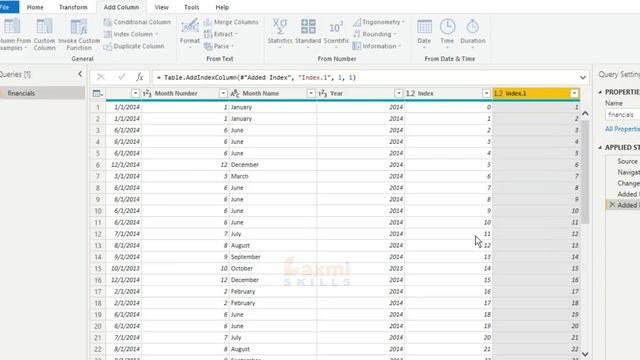This screenshot has width=640, height=360.
Task: Open the File menu
Action: pos(8,7)
